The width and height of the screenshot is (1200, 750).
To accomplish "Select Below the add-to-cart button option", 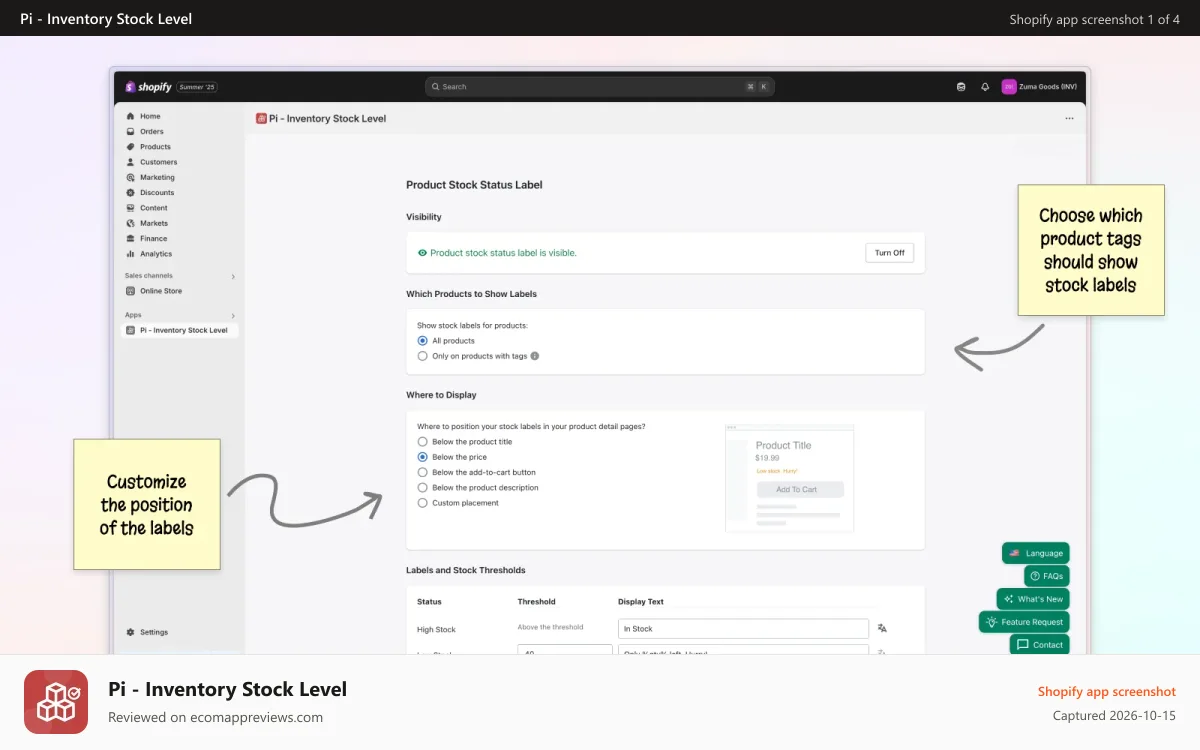I will 422,472.
